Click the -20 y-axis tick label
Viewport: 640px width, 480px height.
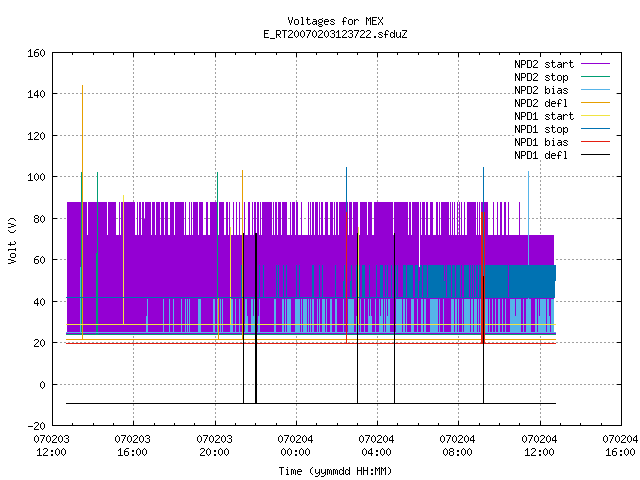click(36, 426)
